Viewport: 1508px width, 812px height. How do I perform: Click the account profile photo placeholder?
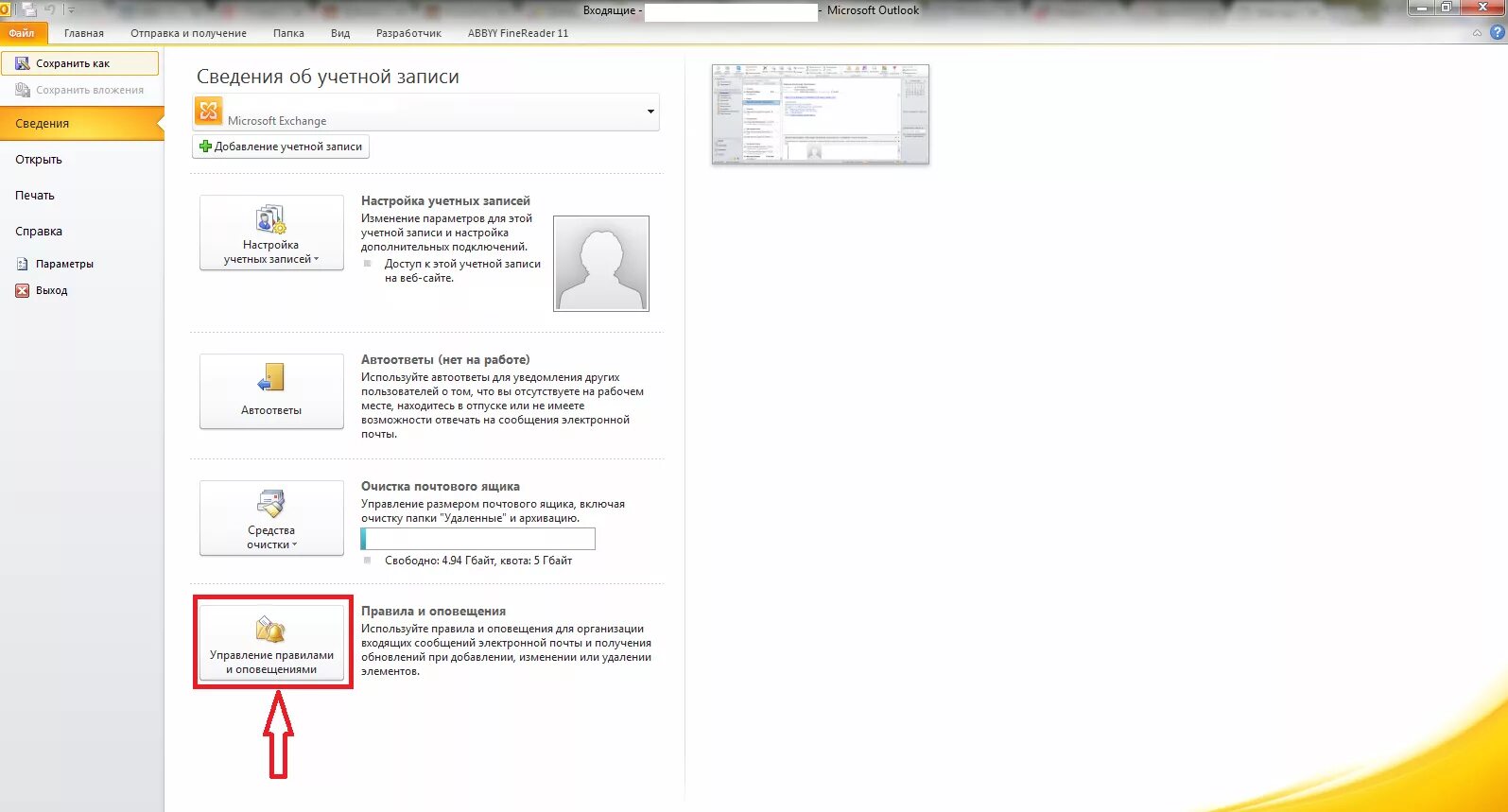pos(601,264)
